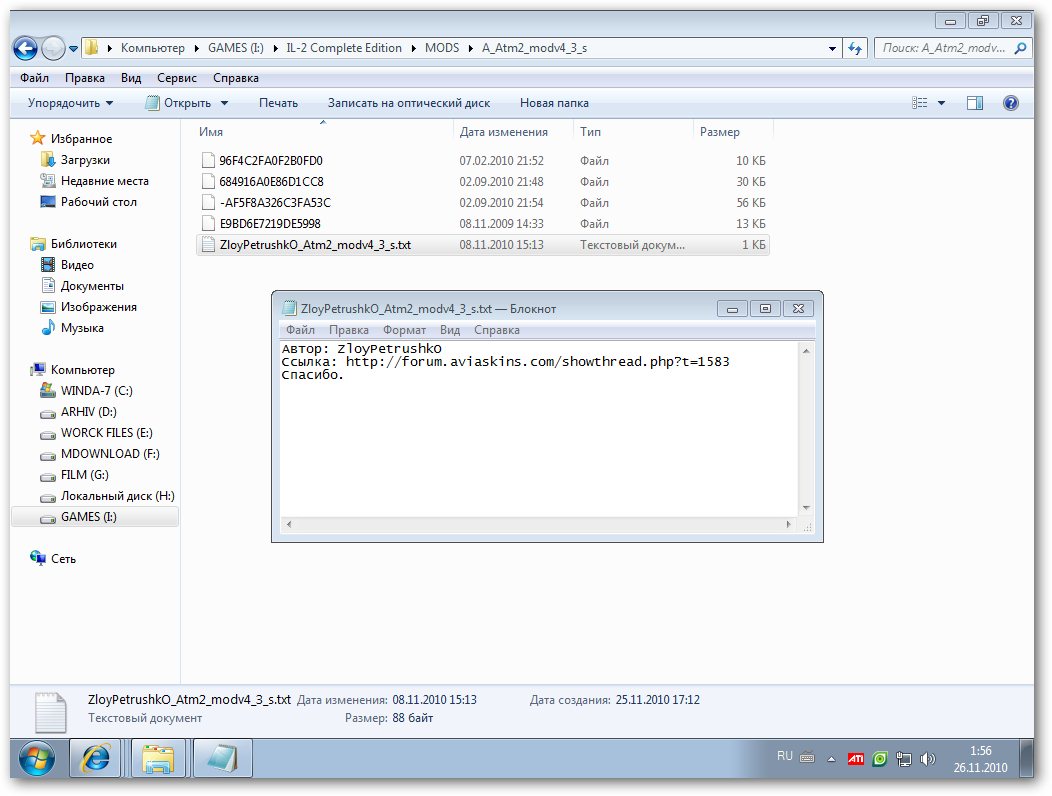
Task: Open Explorer 'Файл' menu
Action: click(34, 78)
